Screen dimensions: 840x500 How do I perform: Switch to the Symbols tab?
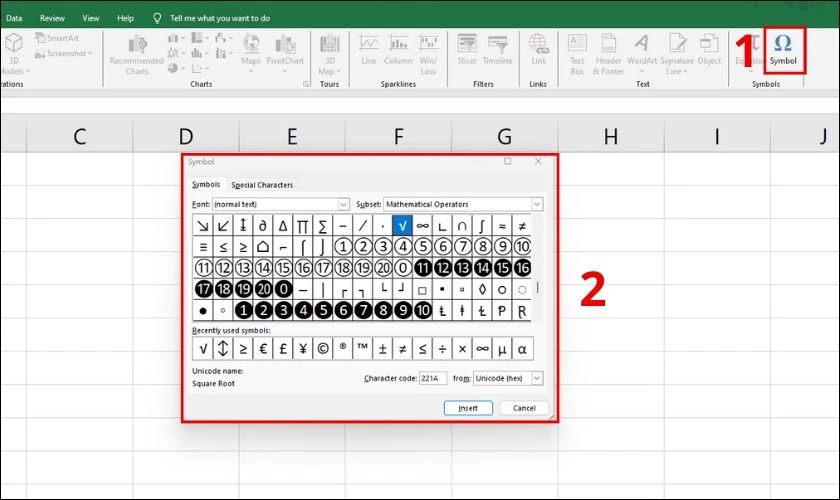point(206,184)
